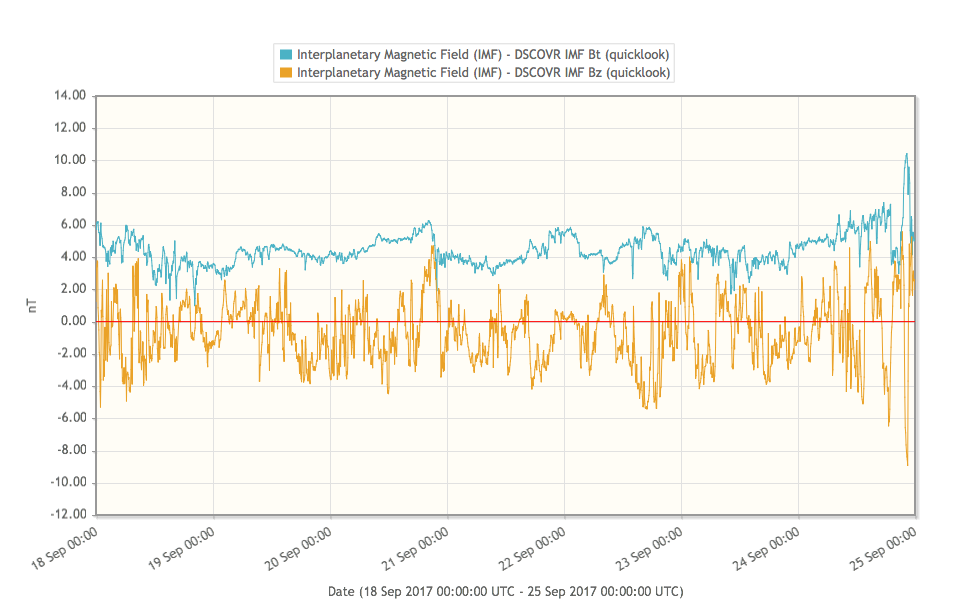Click the '21 Sep 00:00' x-axis label

[x=416, y=548]
